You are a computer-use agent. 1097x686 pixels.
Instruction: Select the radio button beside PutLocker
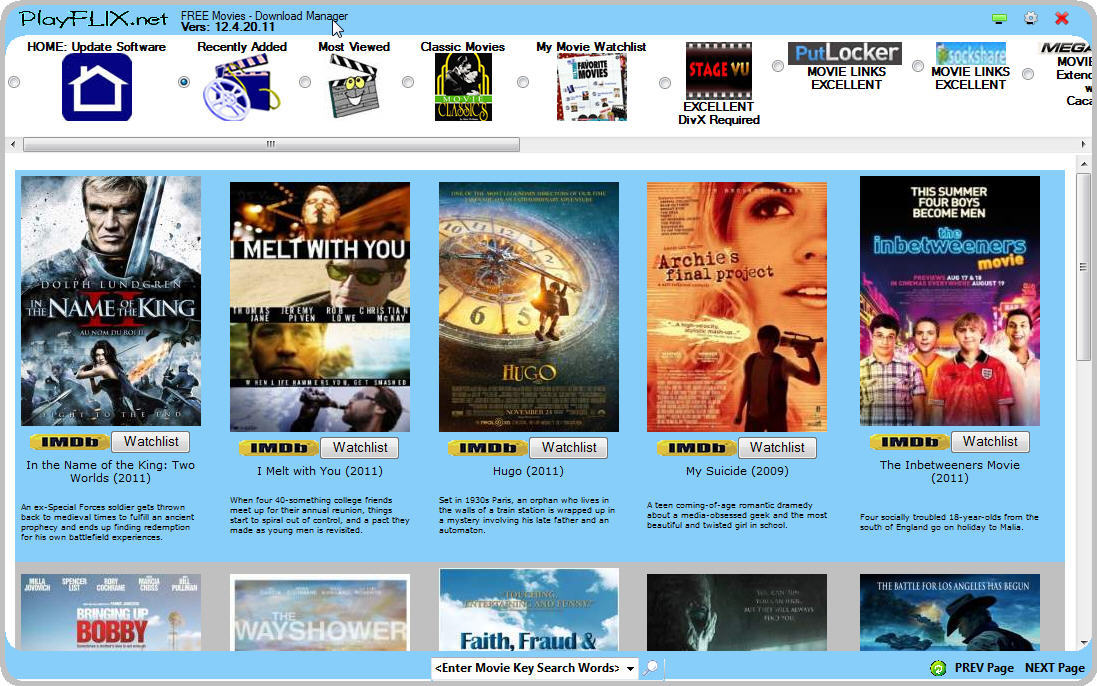coord(777,65)
